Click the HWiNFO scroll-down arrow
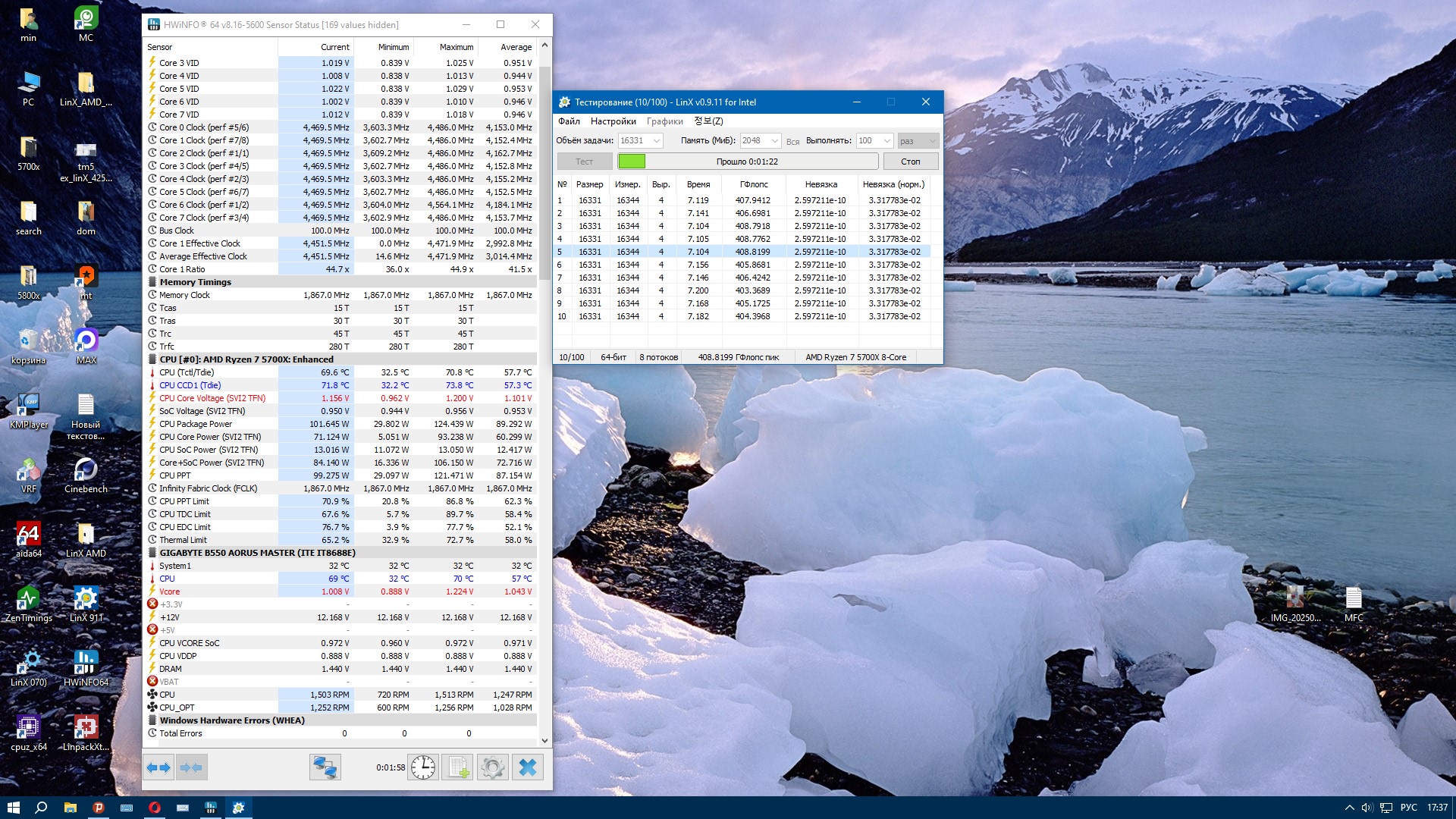Viewport: 1456px width, 819px height. 544,741
